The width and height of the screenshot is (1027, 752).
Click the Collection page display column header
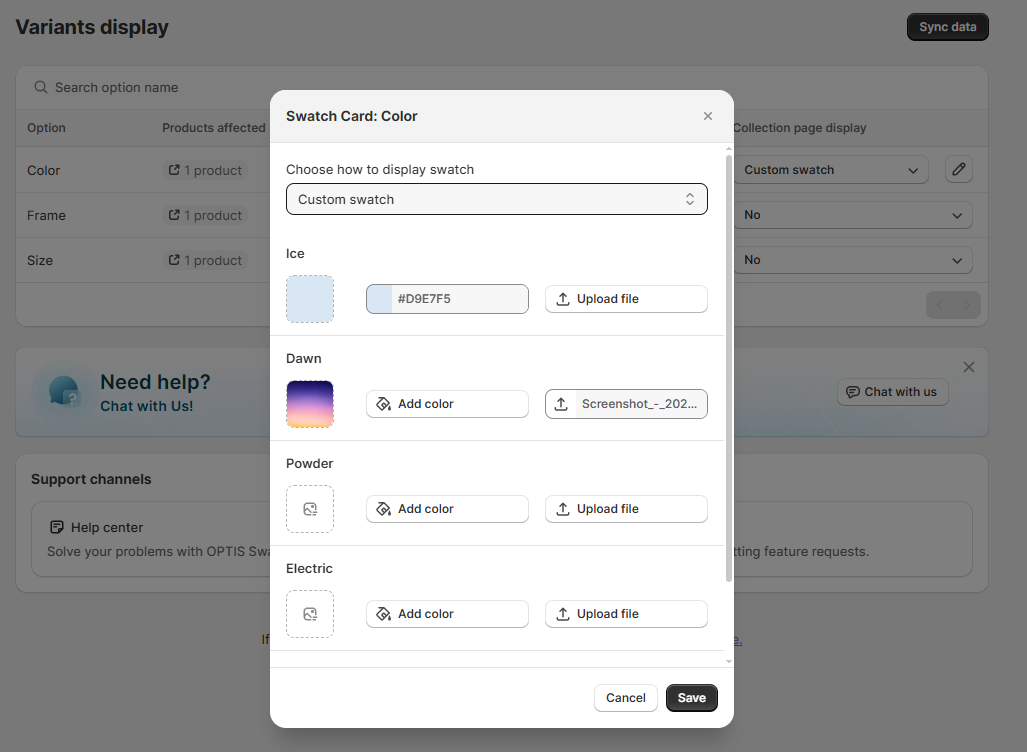point(800,128)
